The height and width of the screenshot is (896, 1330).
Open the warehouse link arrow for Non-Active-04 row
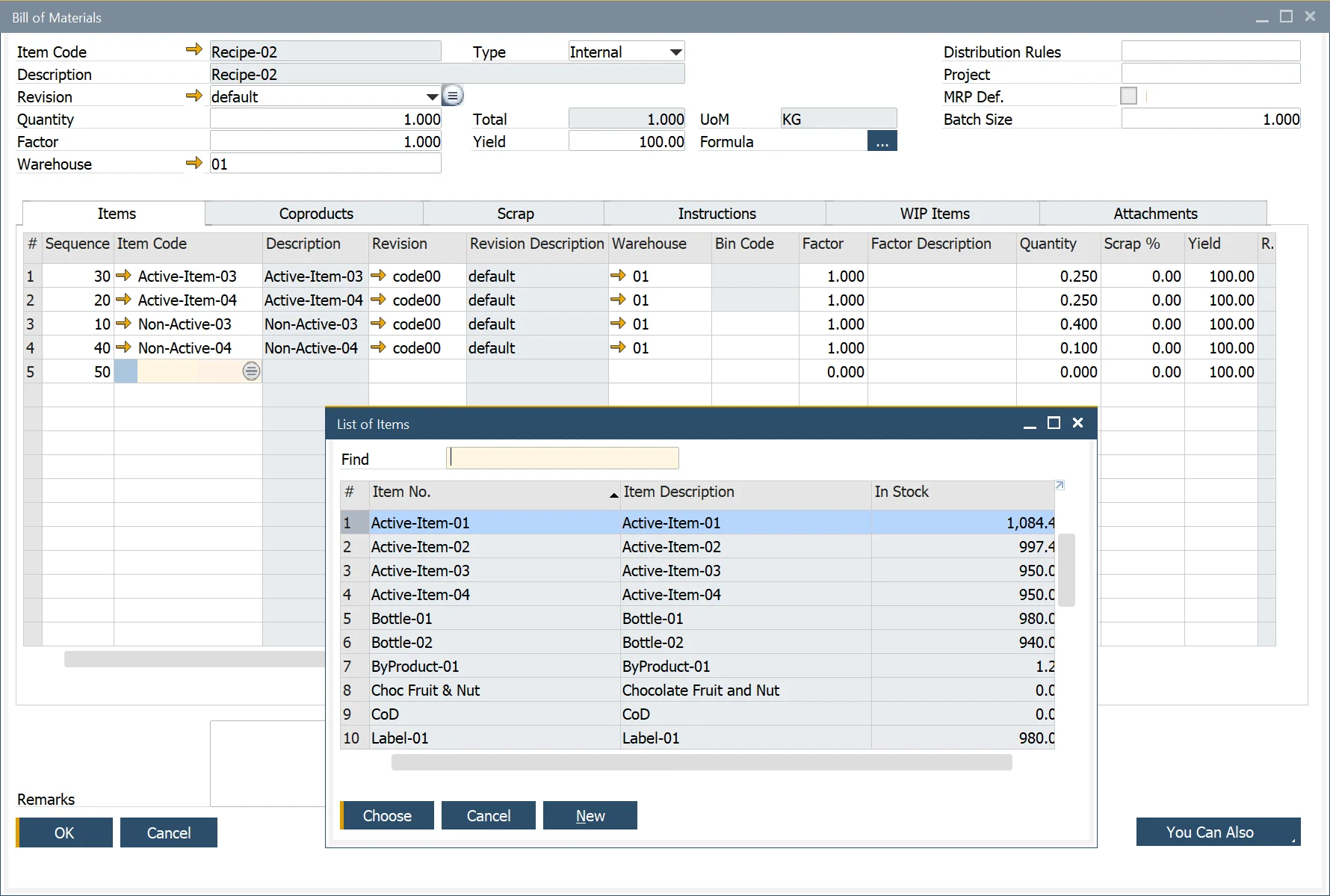pyautogui.click(x=618, y=347)
